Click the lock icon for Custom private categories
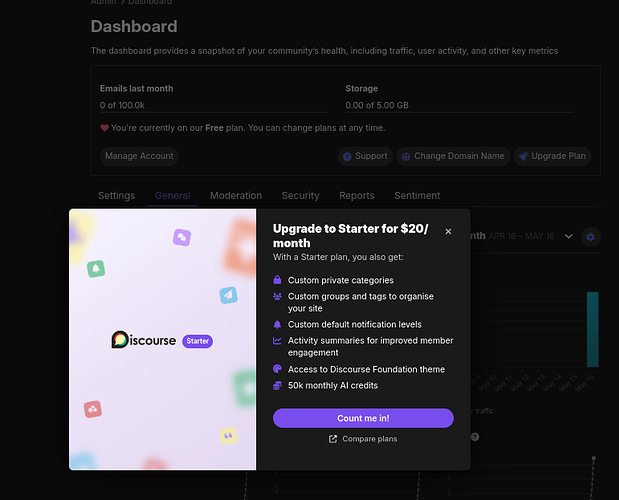619x500 pixels. pos(277,280)
